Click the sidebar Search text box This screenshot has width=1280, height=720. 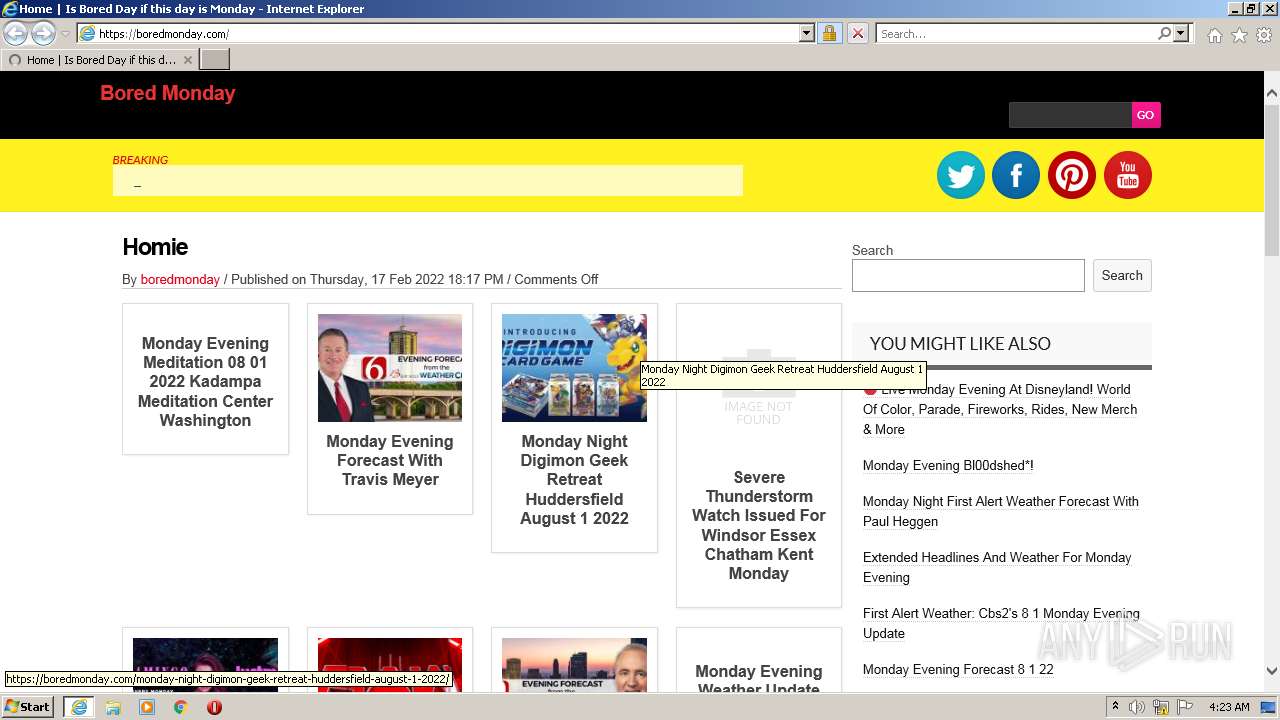tap(968, 275)
